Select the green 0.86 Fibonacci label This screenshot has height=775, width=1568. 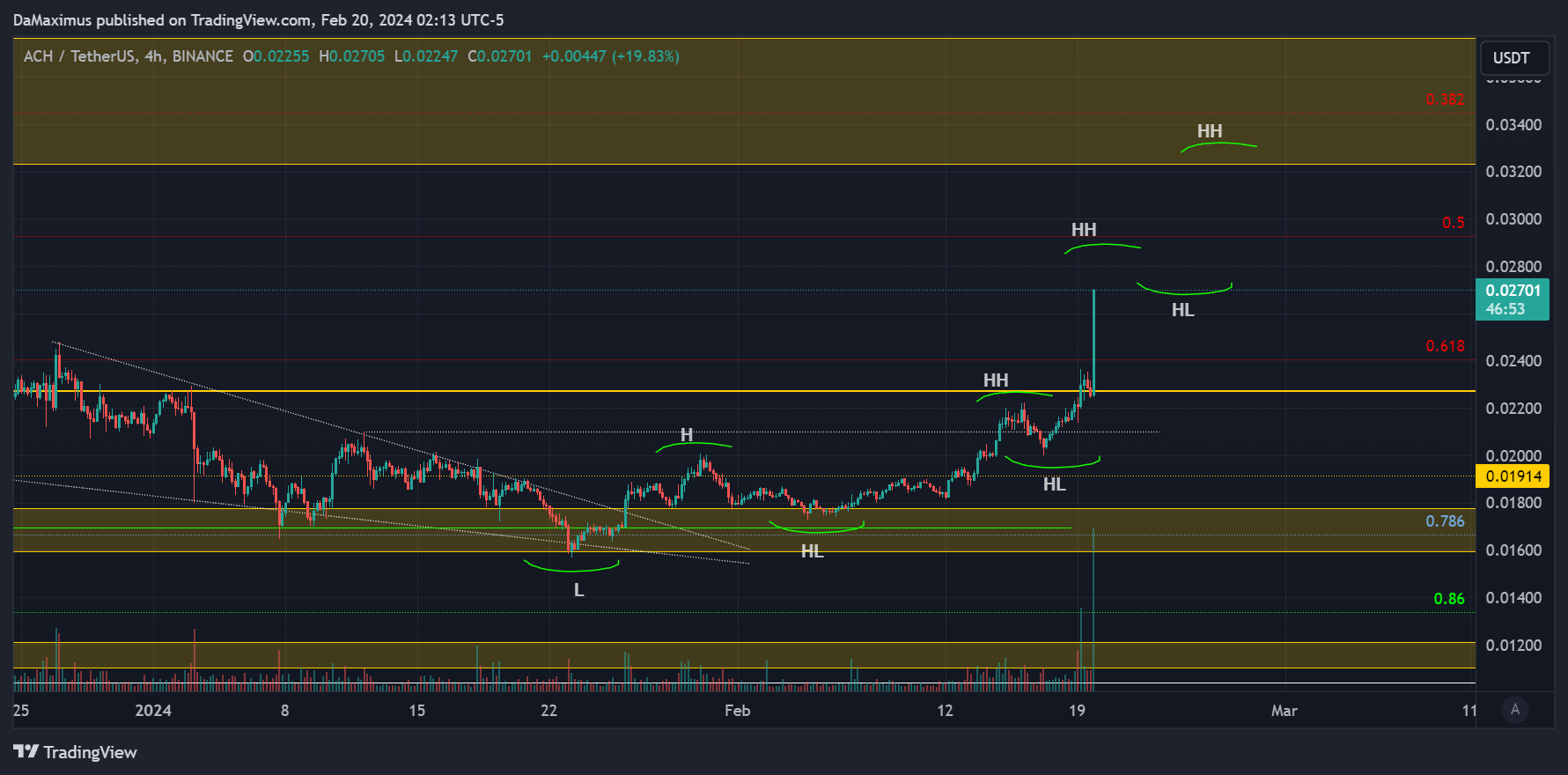1449,599
